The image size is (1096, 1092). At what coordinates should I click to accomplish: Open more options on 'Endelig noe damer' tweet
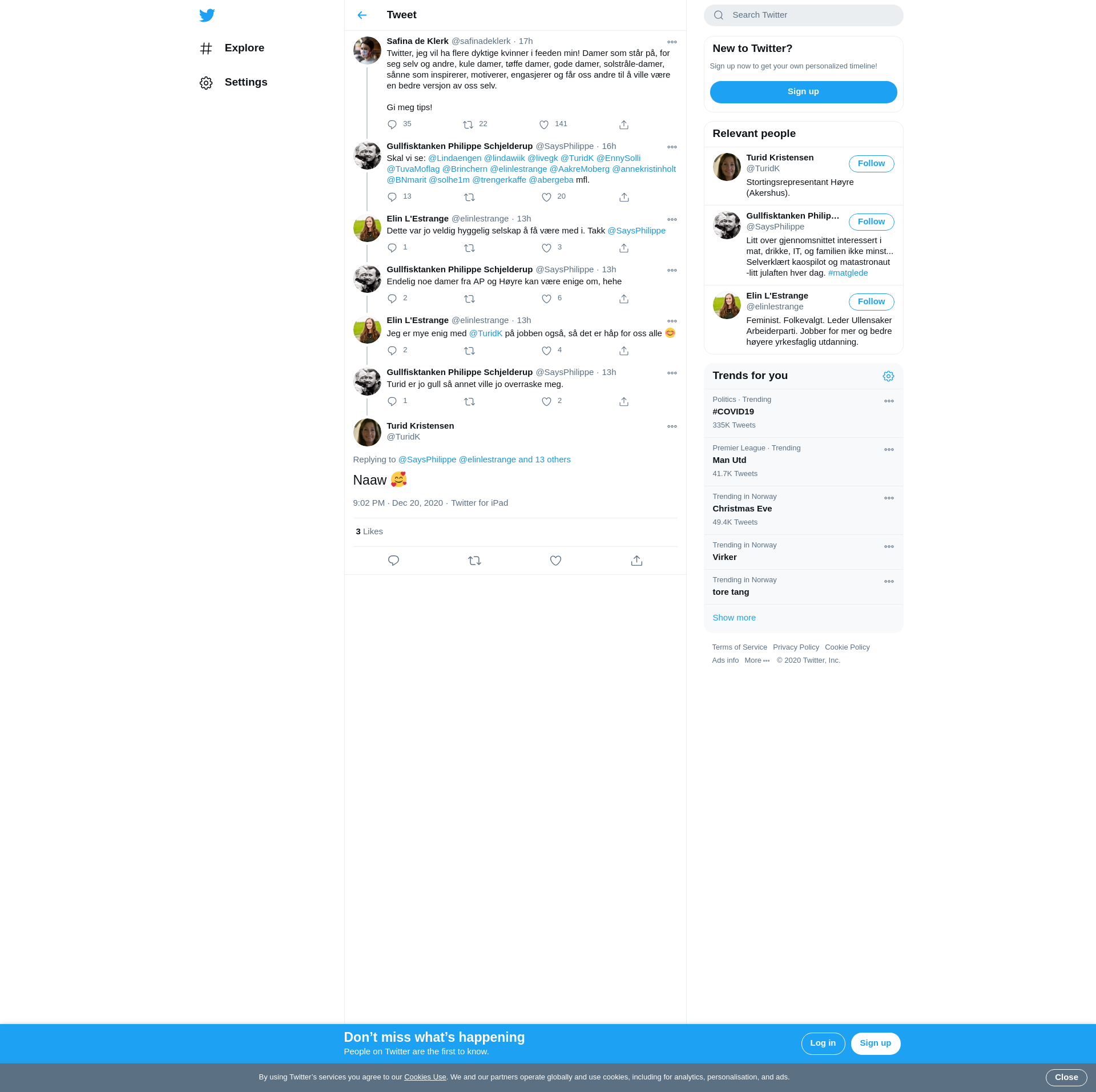click(672, 271)
